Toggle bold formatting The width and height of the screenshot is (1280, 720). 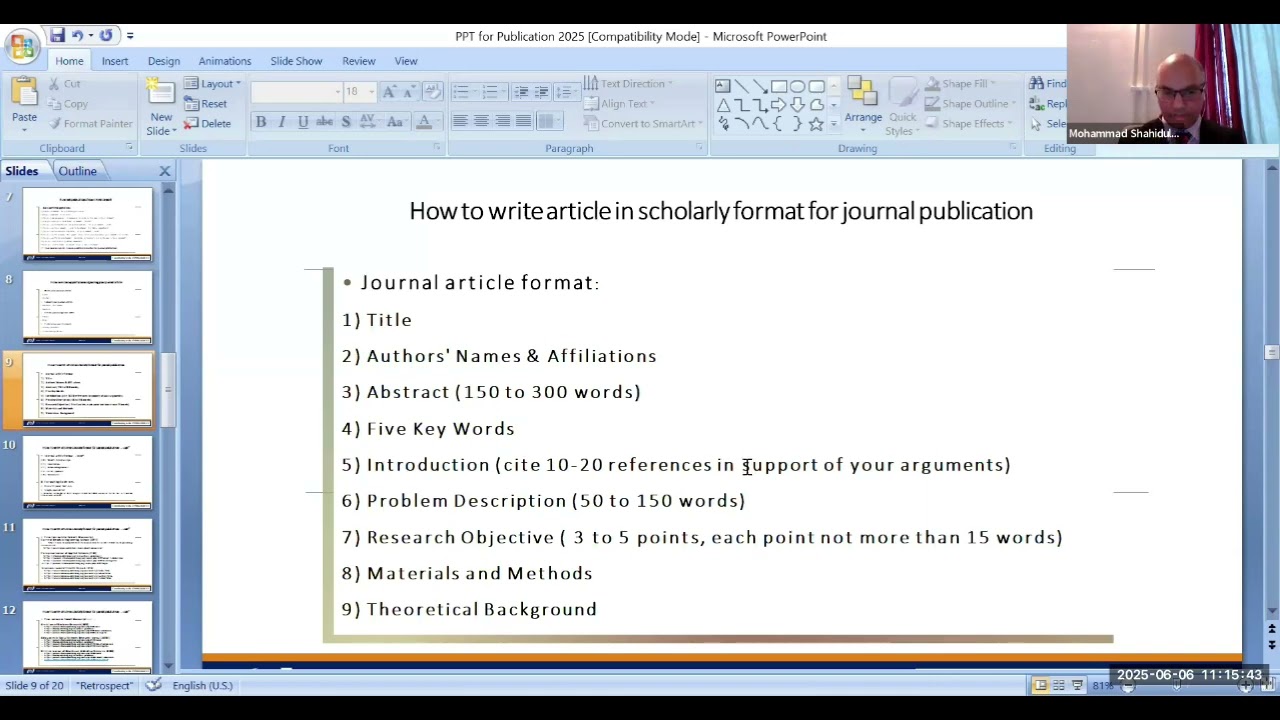[x=261, y=122]
